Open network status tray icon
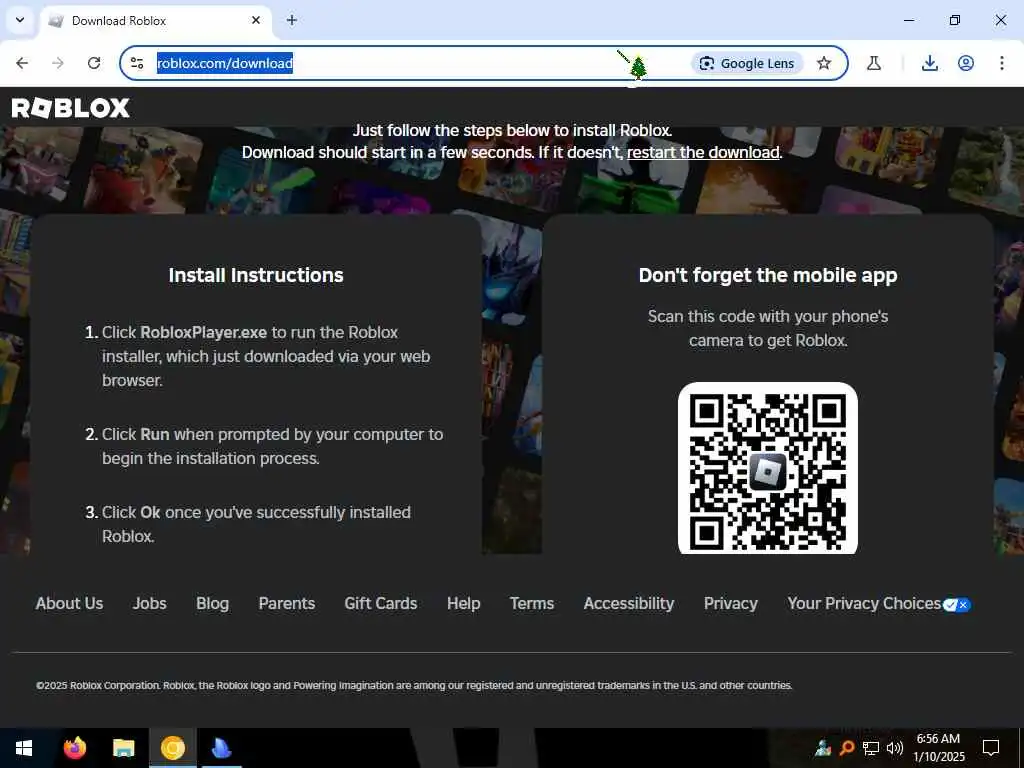Screen dimensions: 1024x768 (871, 748)
